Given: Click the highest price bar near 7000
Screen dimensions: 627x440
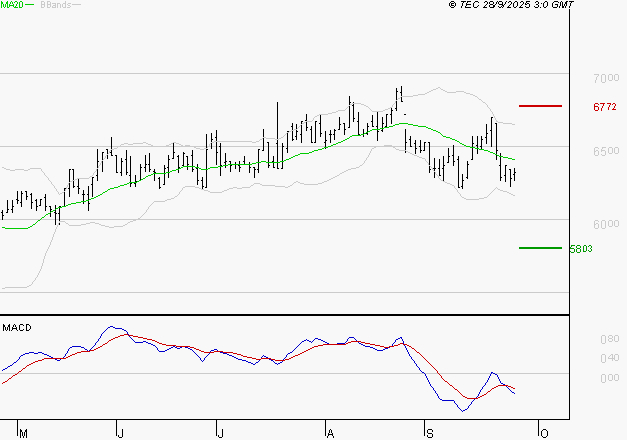Looking at the screenshot, I should click(399, 95).
